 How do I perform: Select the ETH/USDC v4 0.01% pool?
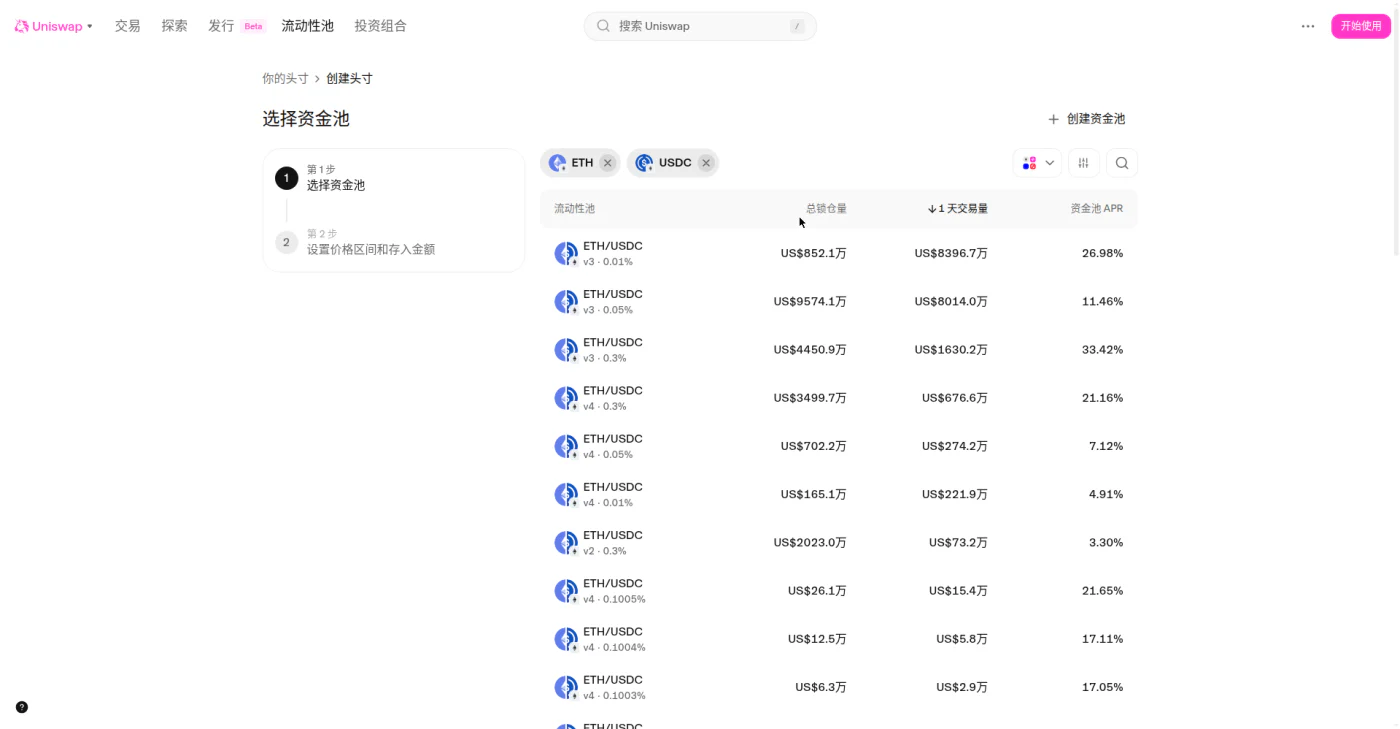click(839, 494)
